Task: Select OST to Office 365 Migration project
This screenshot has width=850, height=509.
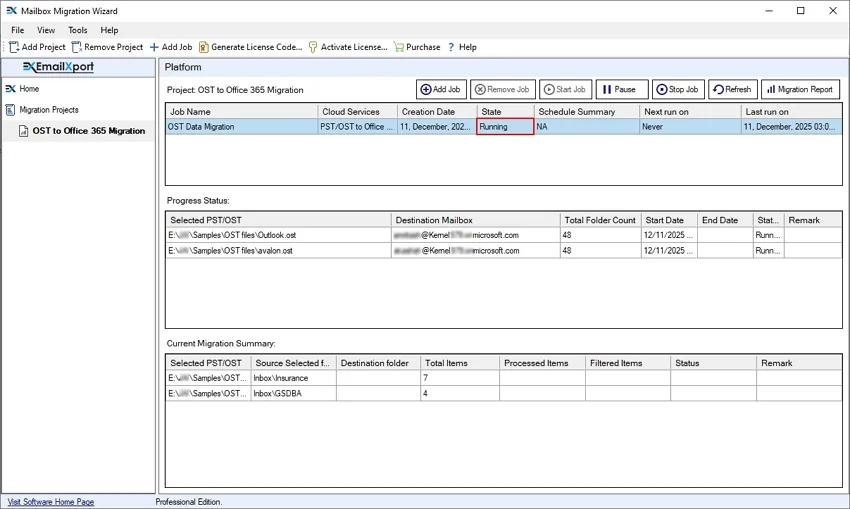Action: pos(89,131)
